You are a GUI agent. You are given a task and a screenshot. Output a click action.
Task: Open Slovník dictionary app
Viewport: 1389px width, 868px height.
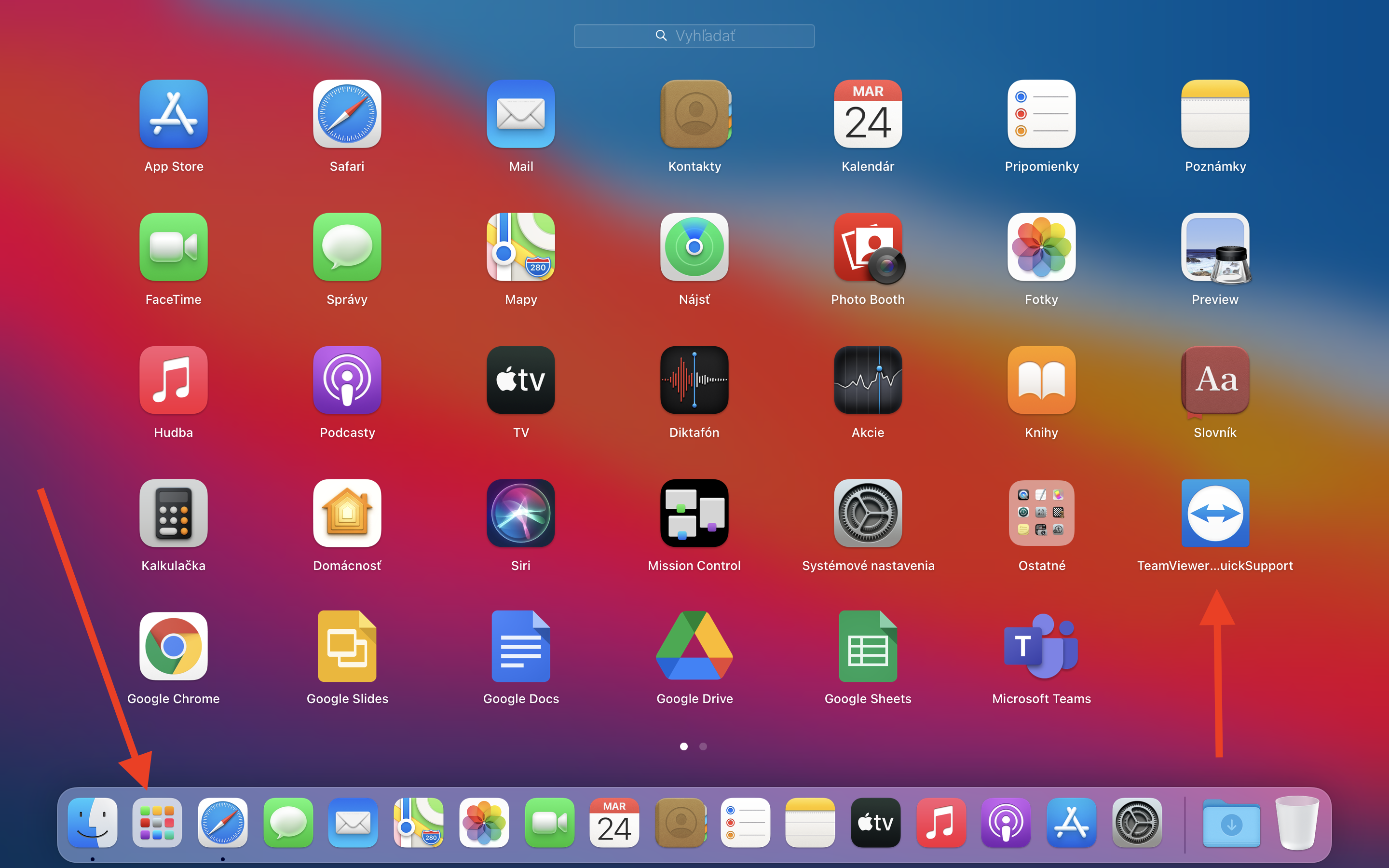pos(1215,380)
